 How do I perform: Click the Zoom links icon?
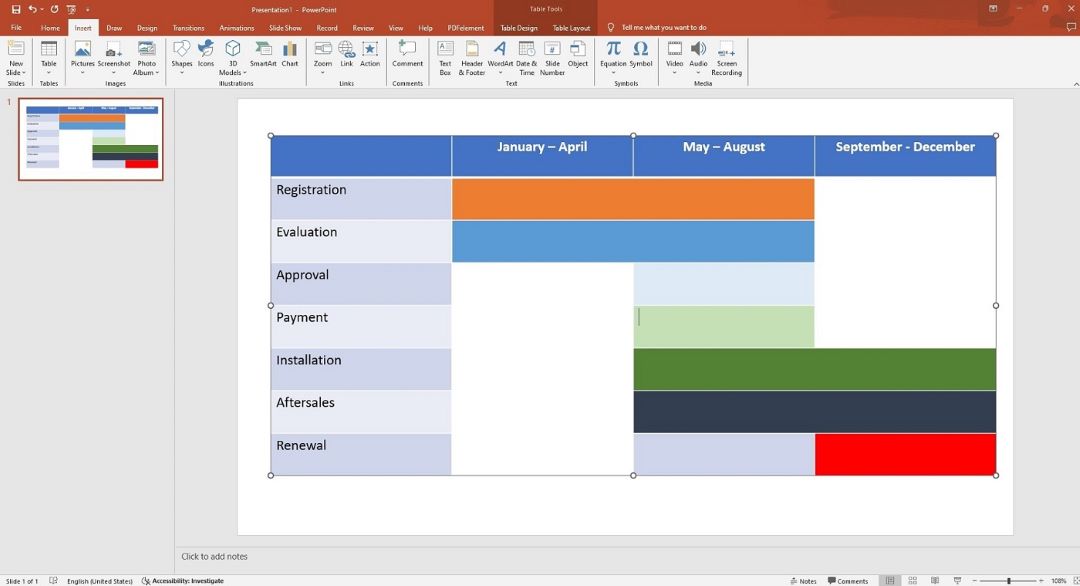(322, 49)
